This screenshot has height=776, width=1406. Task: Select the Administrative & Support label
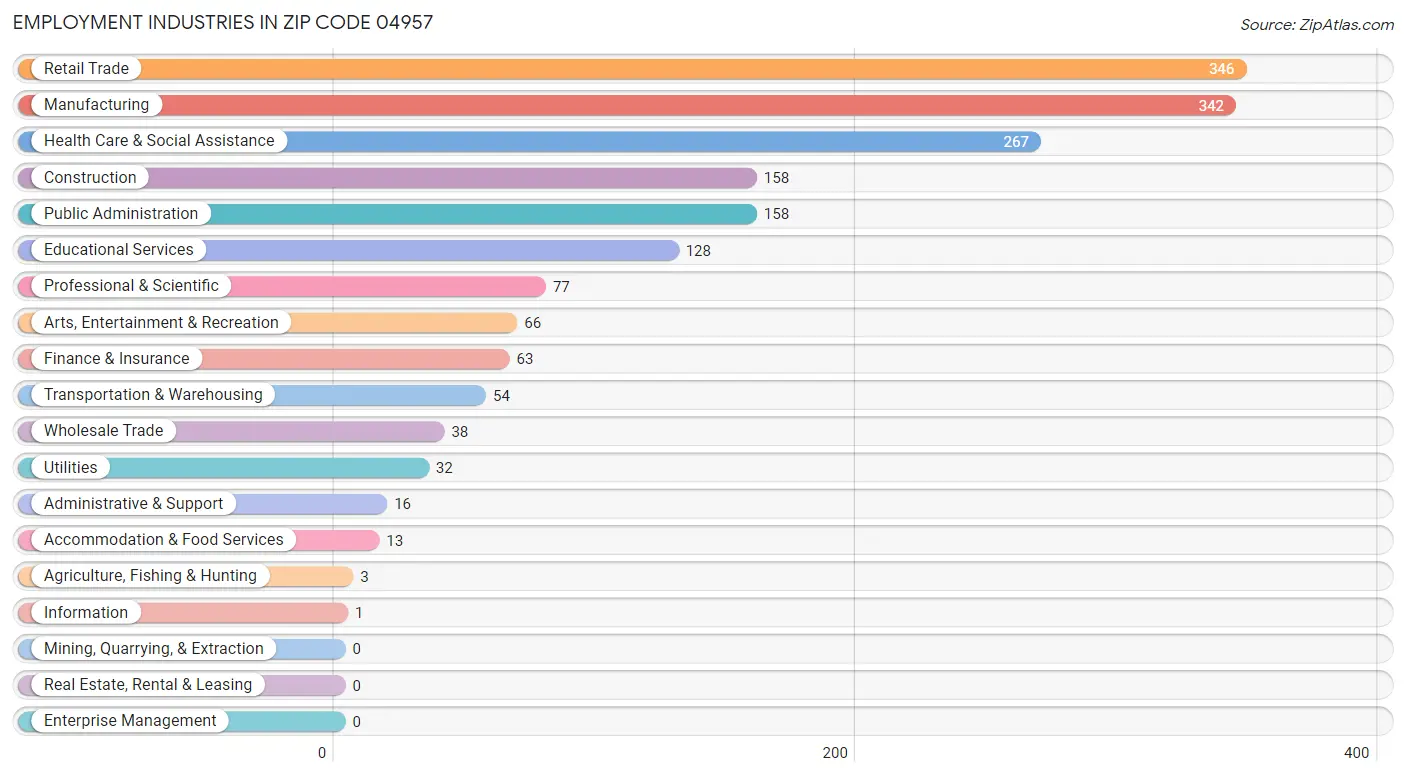pos(133,504)
